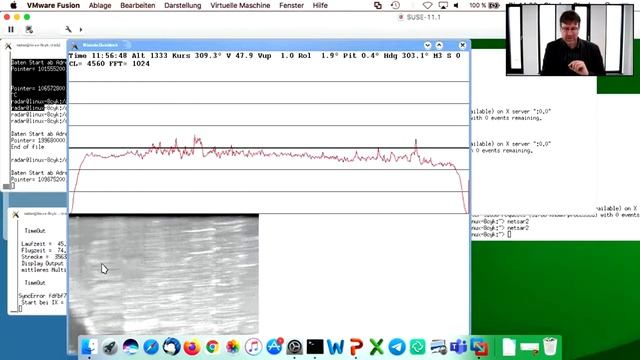Open App Store from the dock

pyautogui.click(x=274, y=347)
